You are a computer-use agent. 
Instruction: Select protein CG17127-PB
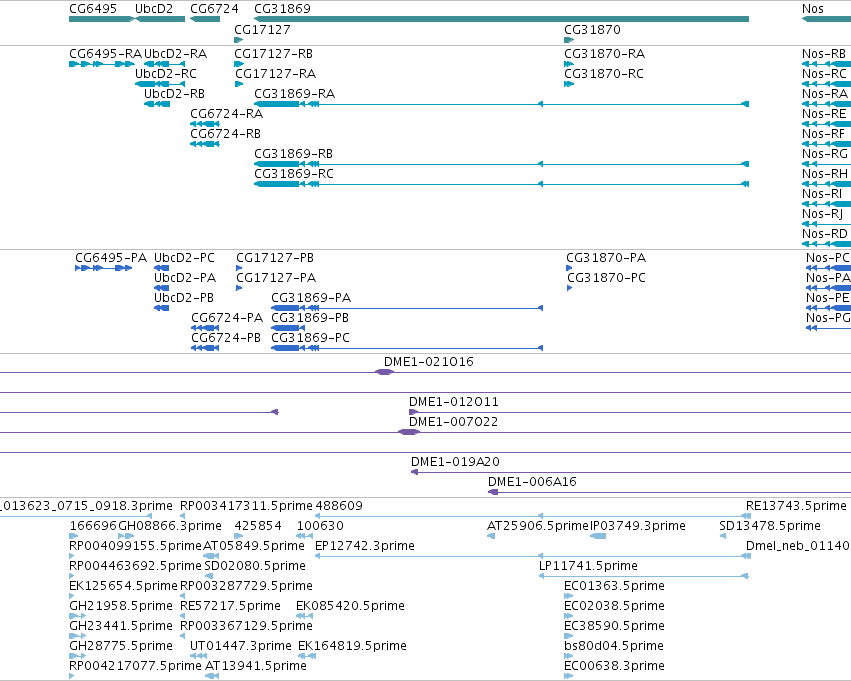[275, 258]
